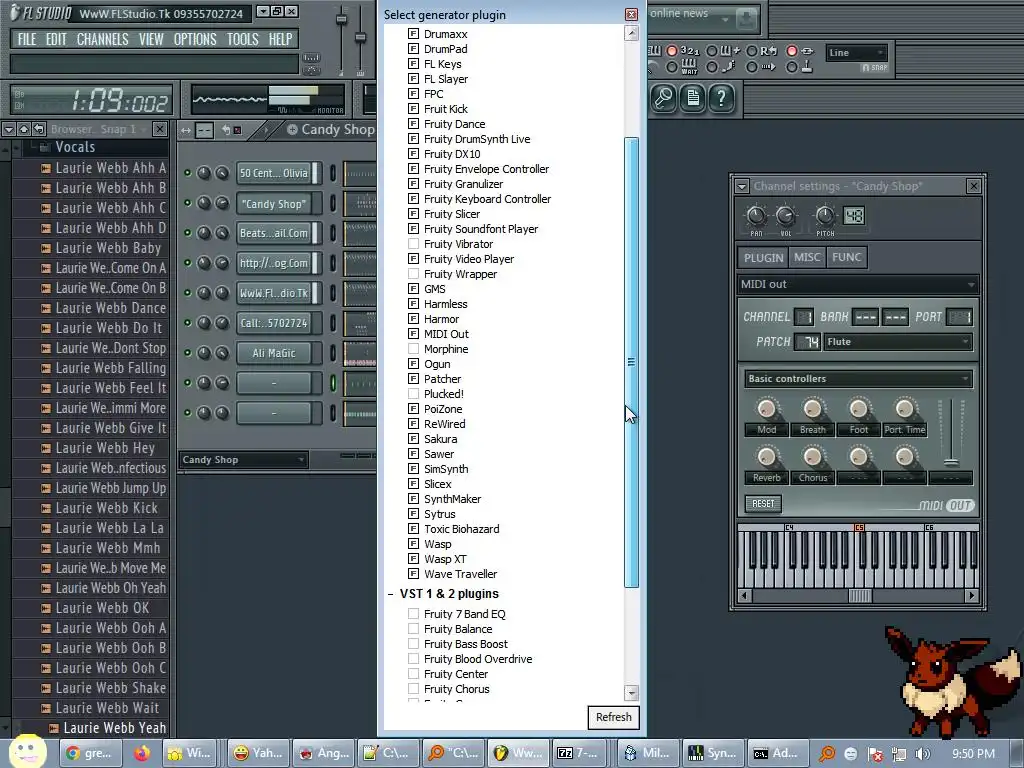Click the sample icon beside Laurie Webb Hey
1024x768 pixels.
coord(46,449)
